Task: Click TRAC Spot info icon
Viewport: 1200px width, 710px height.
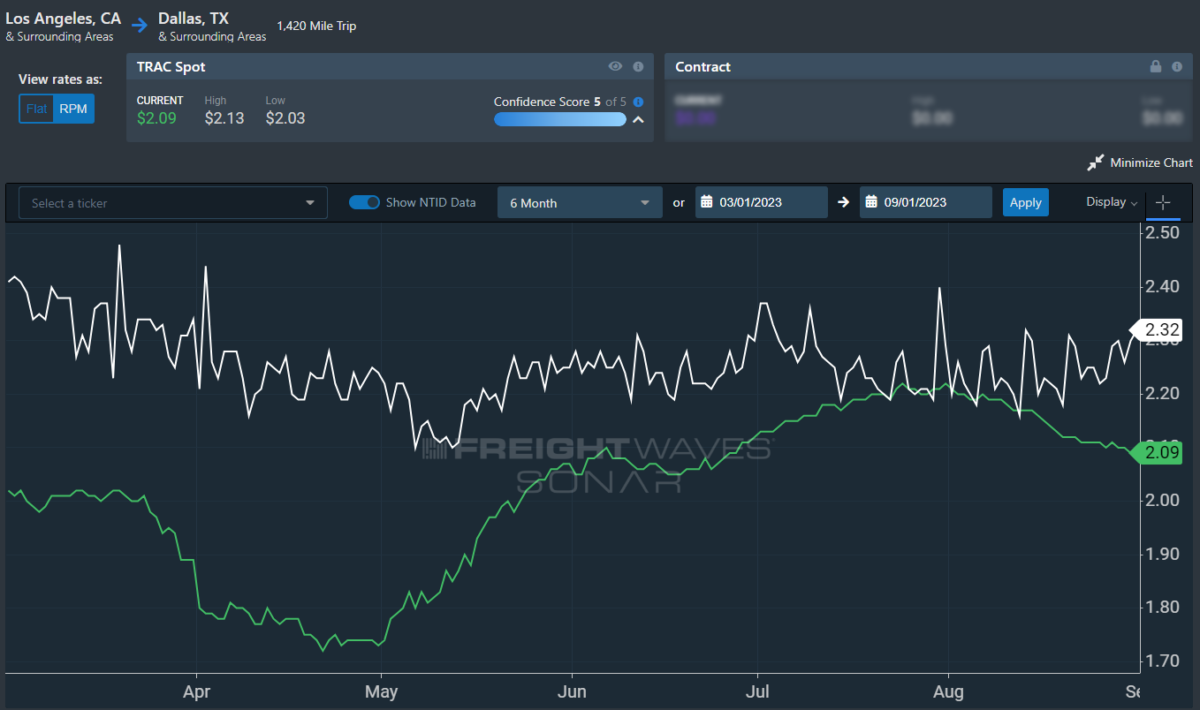Action: (x=638, y=67)
